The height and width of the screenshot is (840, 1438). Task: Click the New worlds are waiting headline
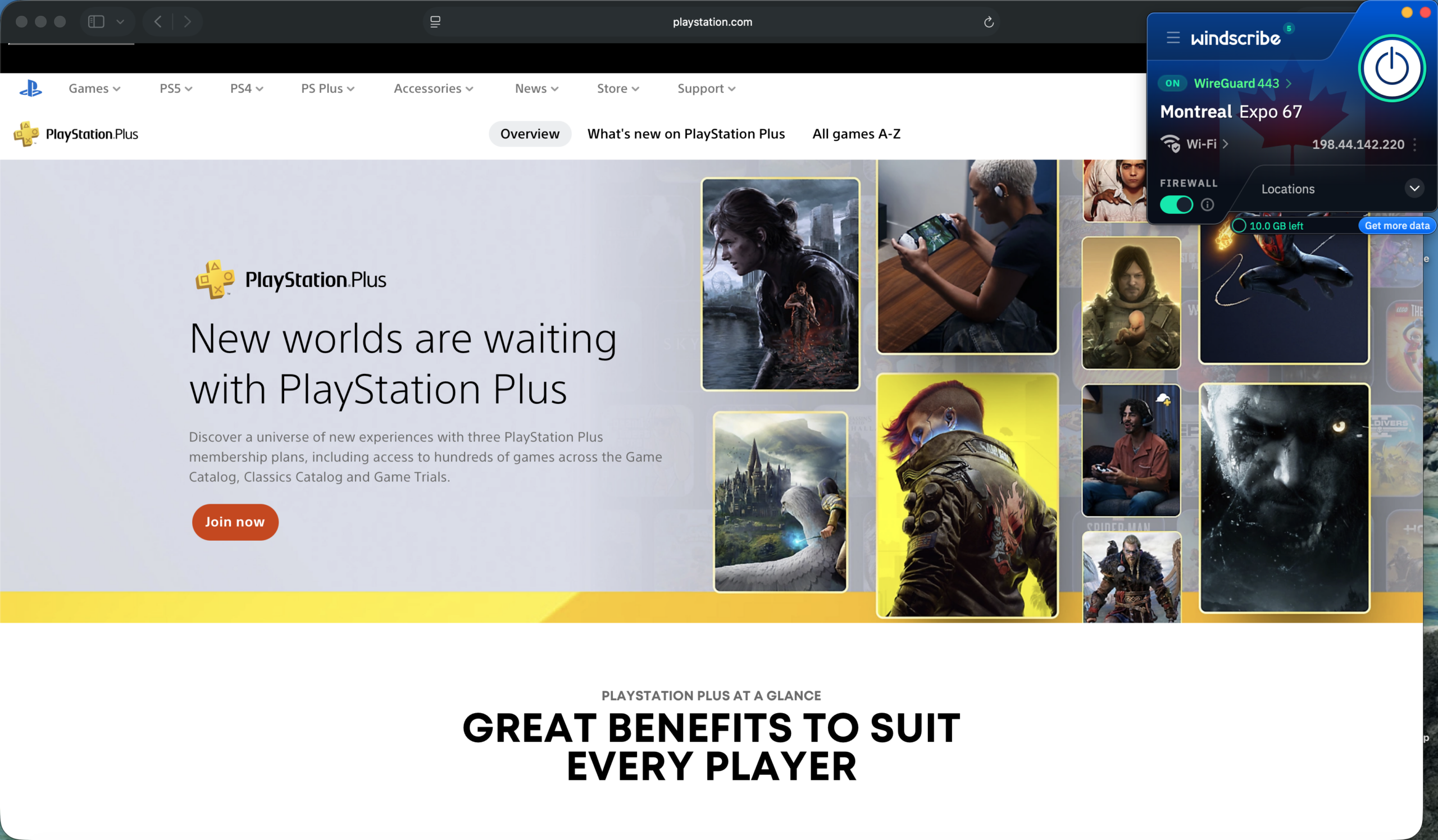click(403, 363)
